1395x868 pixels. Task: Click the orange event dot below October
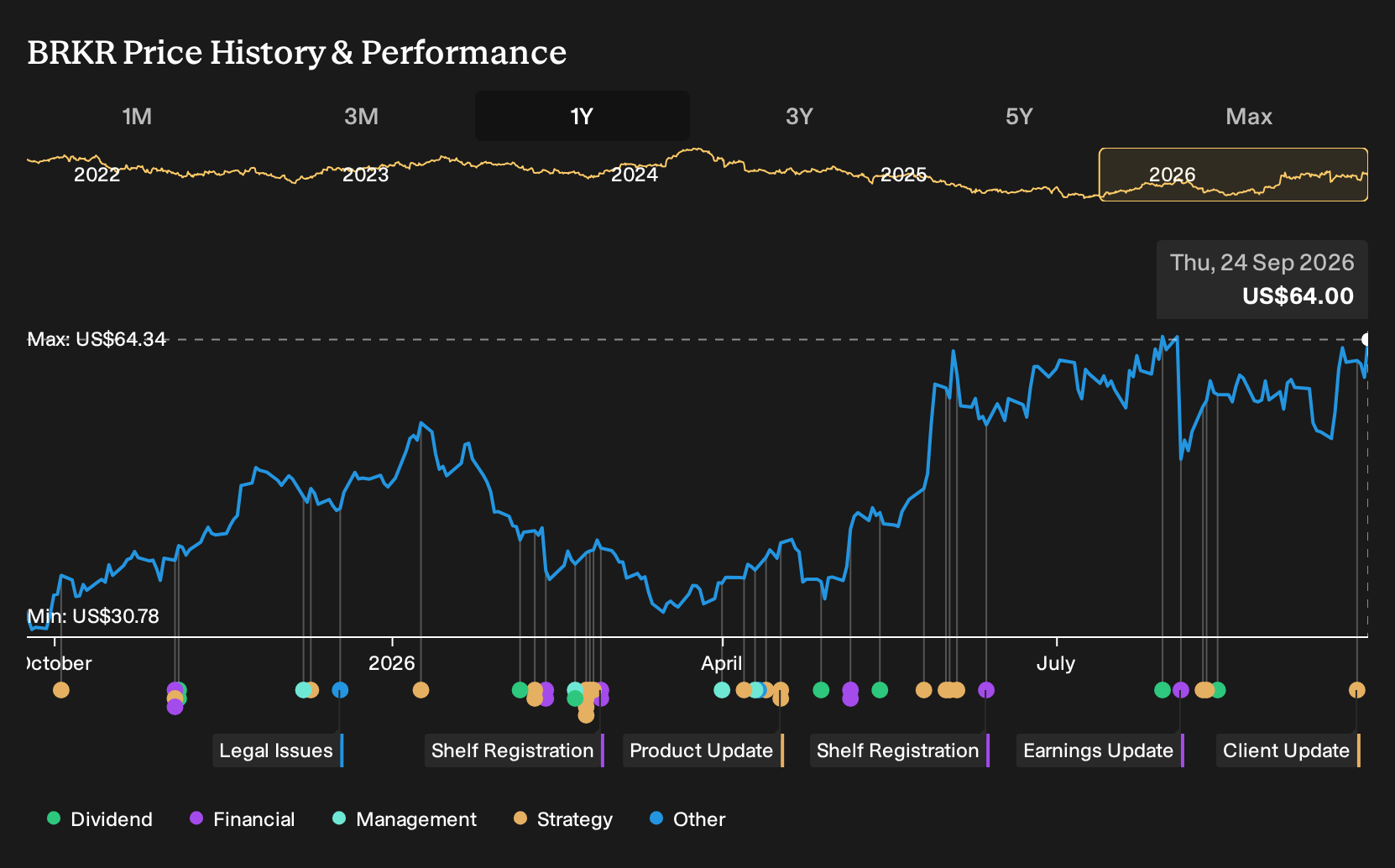[61, 690]
